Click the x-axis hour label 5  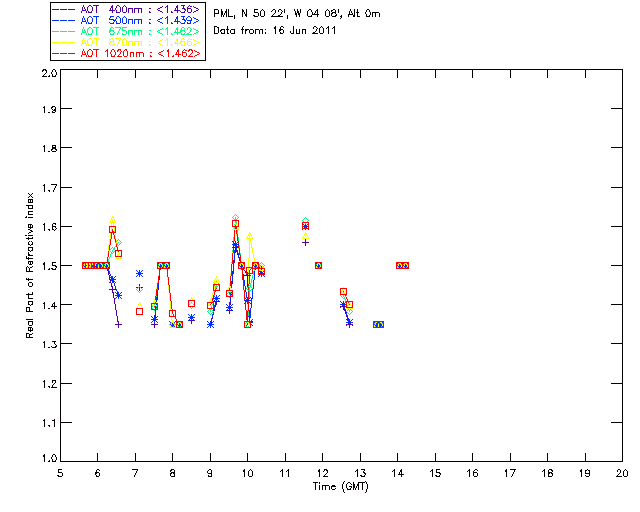pos(60,473)
